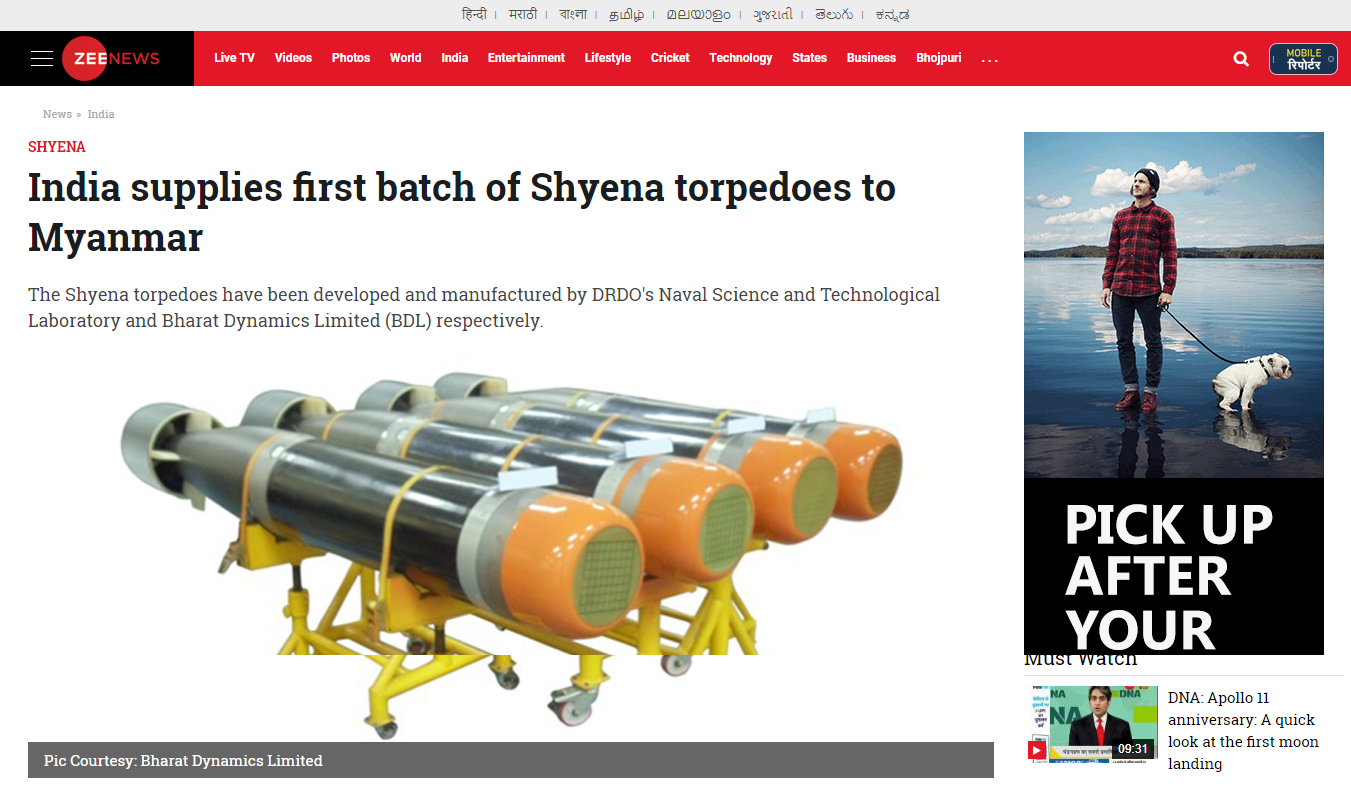Go to the Videos section
Viewport: 1351px width, 788px height.
tap(293, 58)
